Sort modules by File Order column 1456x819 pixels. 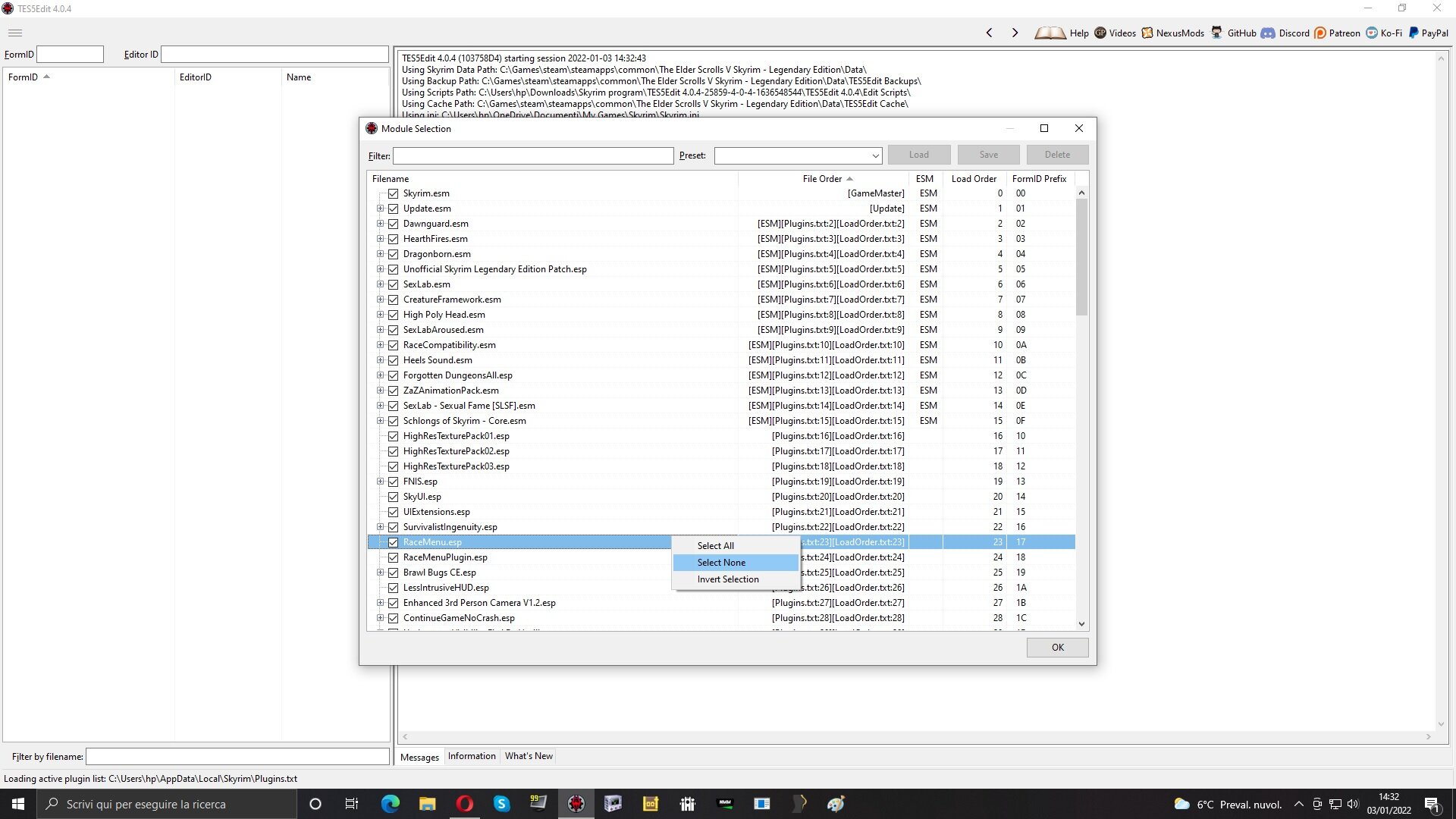(x=823, y=179)
